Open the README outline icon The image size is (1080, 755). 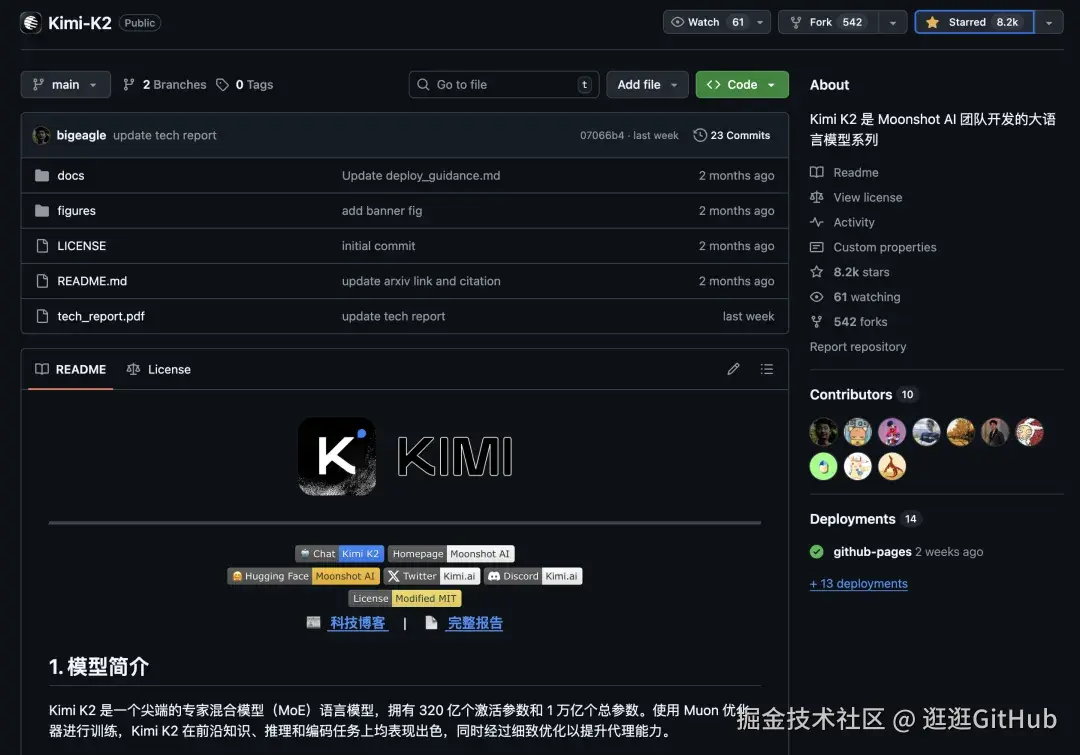click(x=766, y=369)
